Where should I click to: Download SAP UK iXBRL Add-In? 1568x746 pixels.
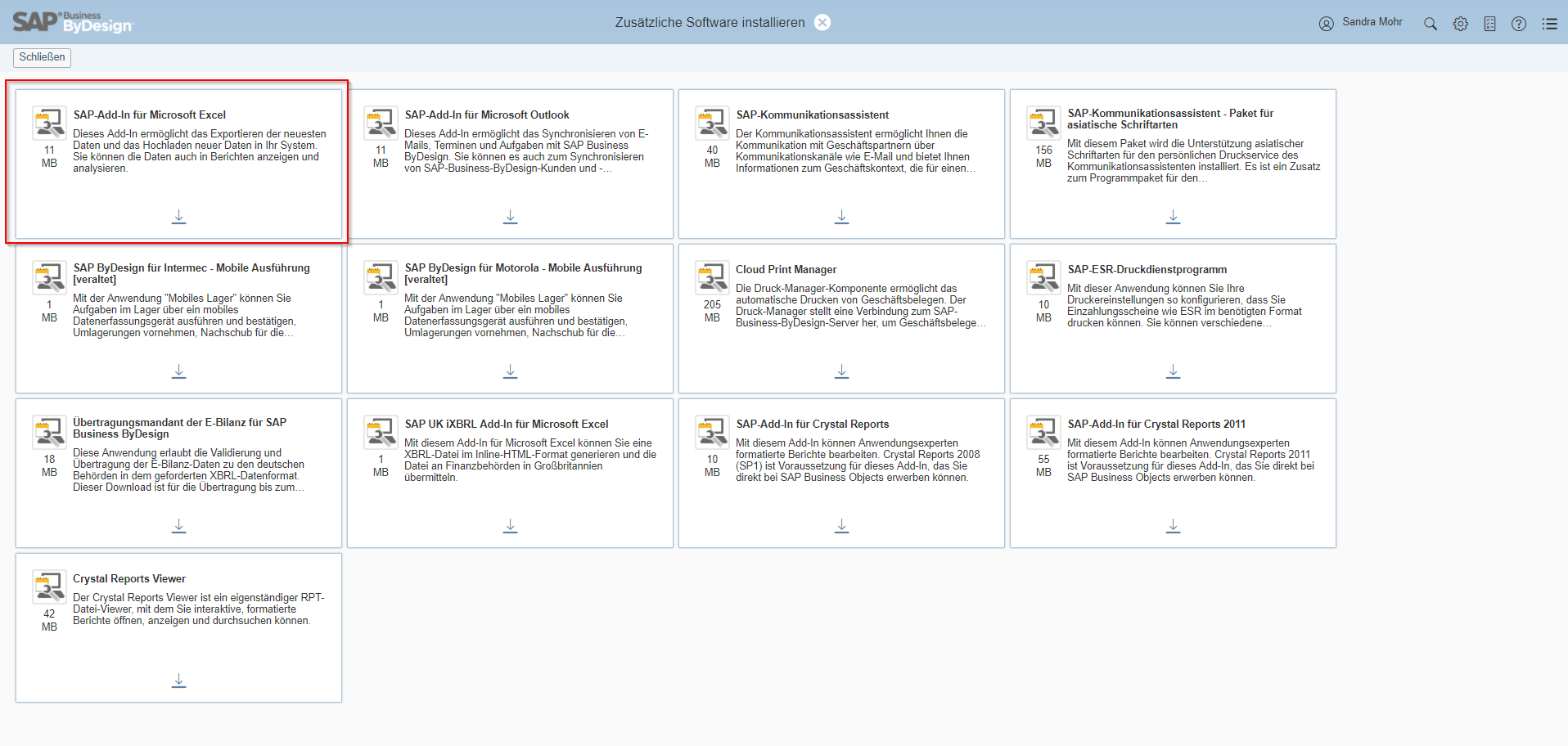tap(511, 526)
